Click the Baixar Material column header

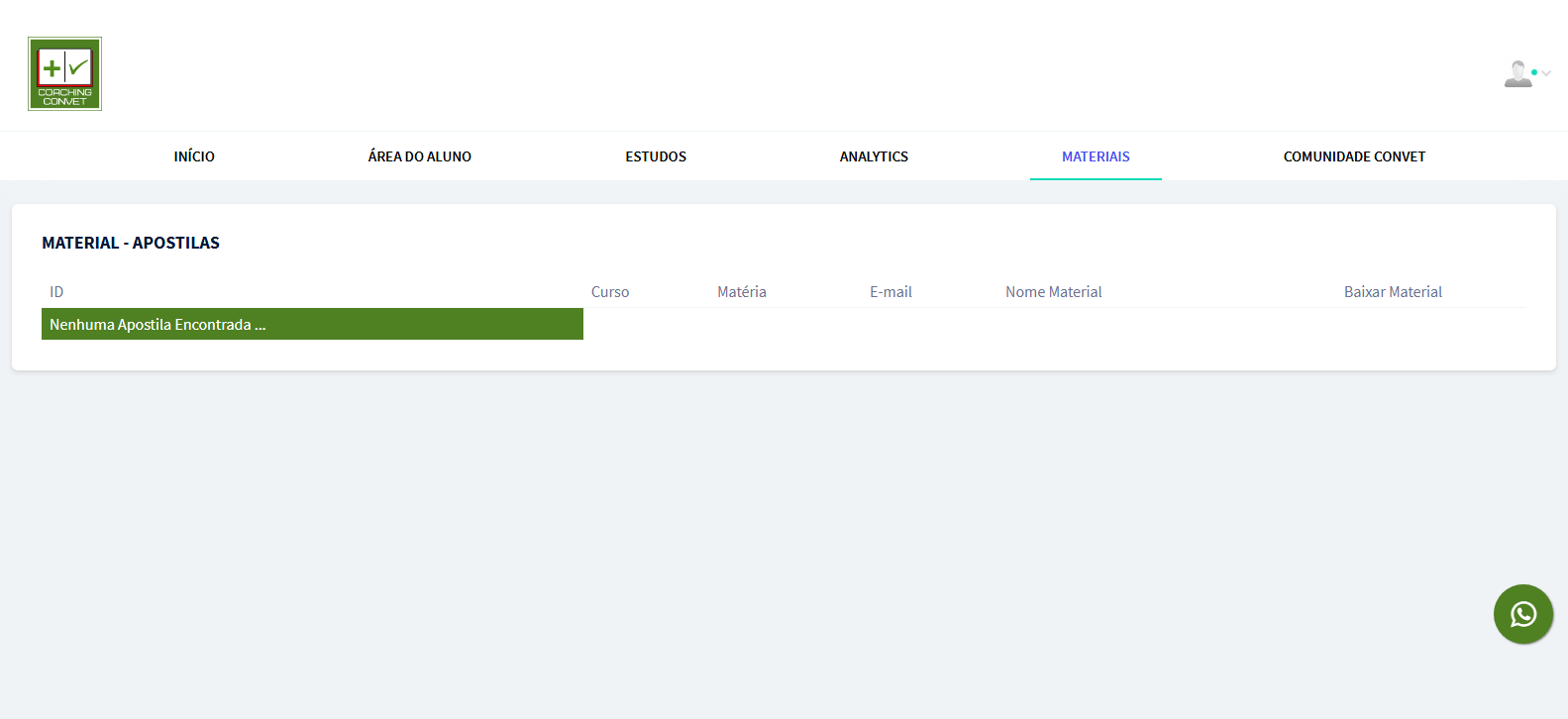click(1393, 292)
